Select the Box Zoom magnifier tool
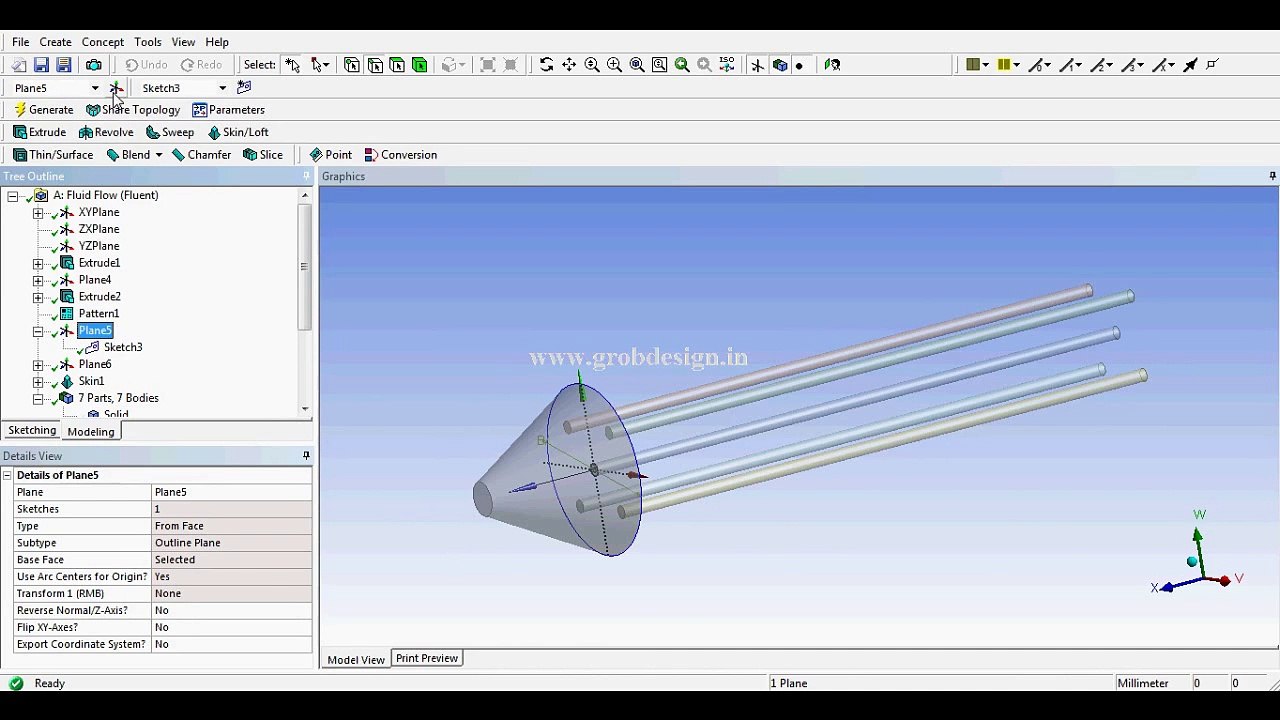The image size is (1280, 720). [614, 65]
